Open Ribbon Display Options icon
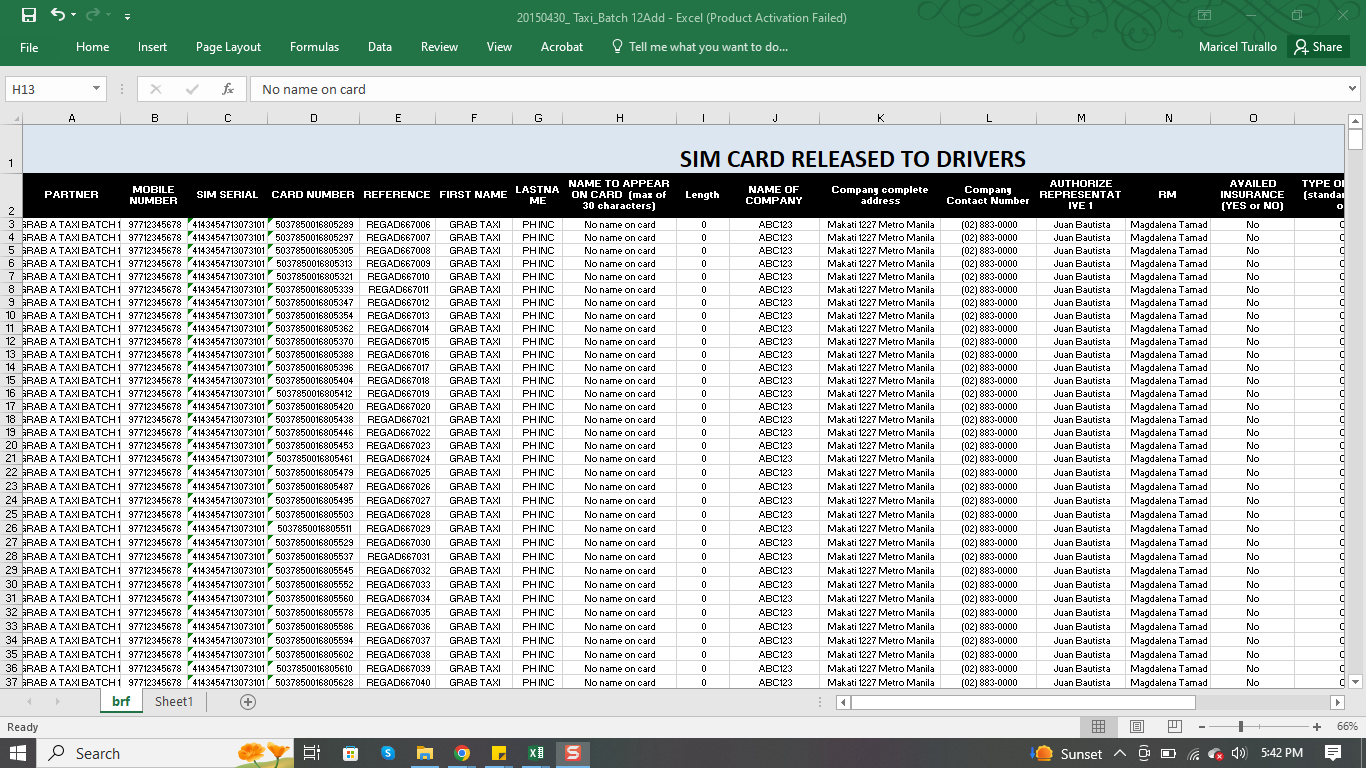The height and width of the screenshot is (768, 1366). tap(1205, 16)
